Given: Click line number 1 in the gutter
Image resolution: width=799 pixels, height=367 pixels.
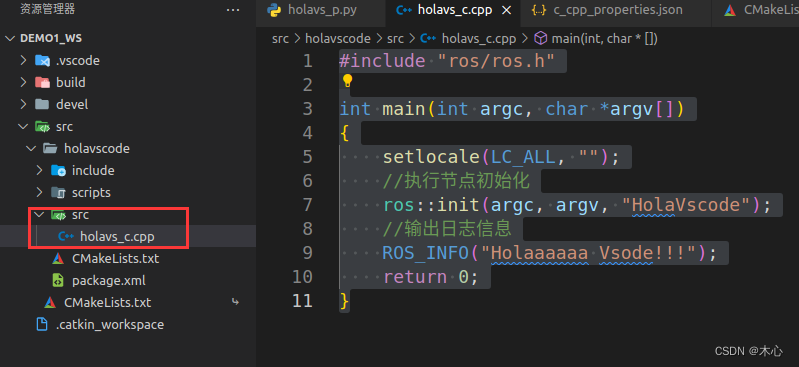Looking at the screenshot, I should click(307, 61).
